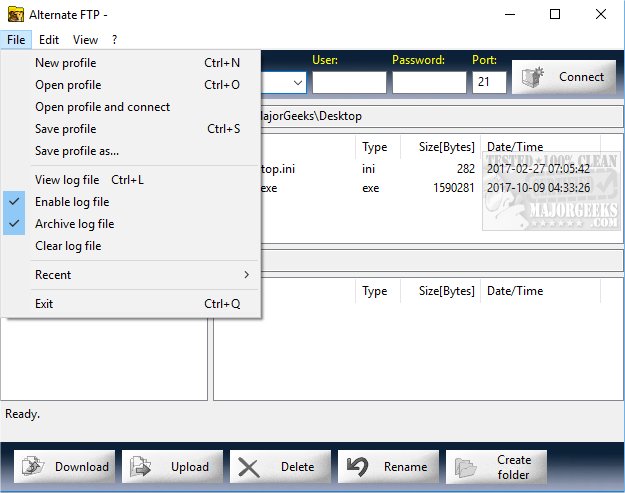Click the Connect server icon
Screen dimensions: 625x493
[x=533, y=77]
